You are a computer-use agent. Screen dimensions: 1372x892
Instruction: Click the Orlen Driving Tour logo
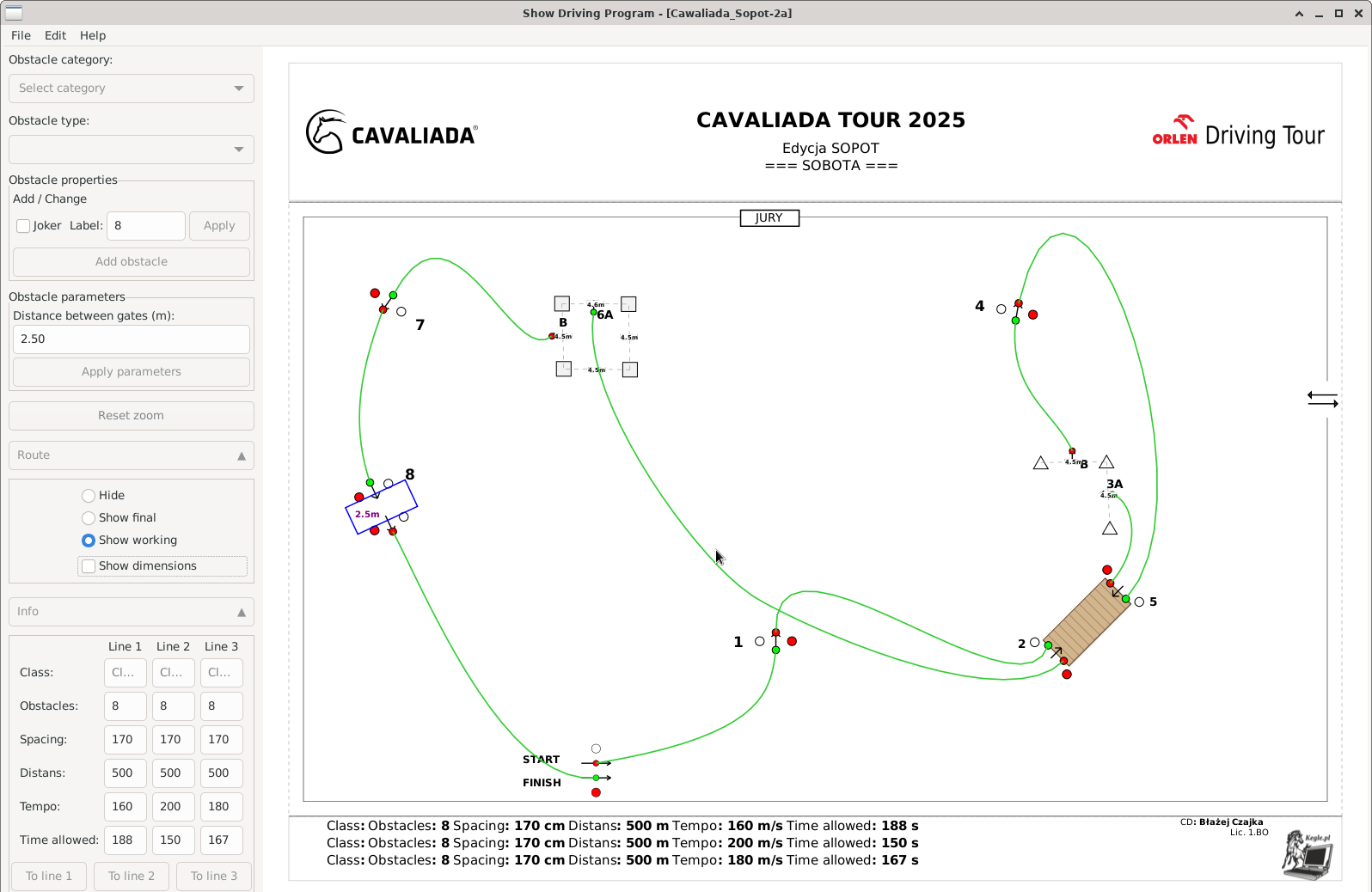pyautogui.click(x=1238, y=133)
